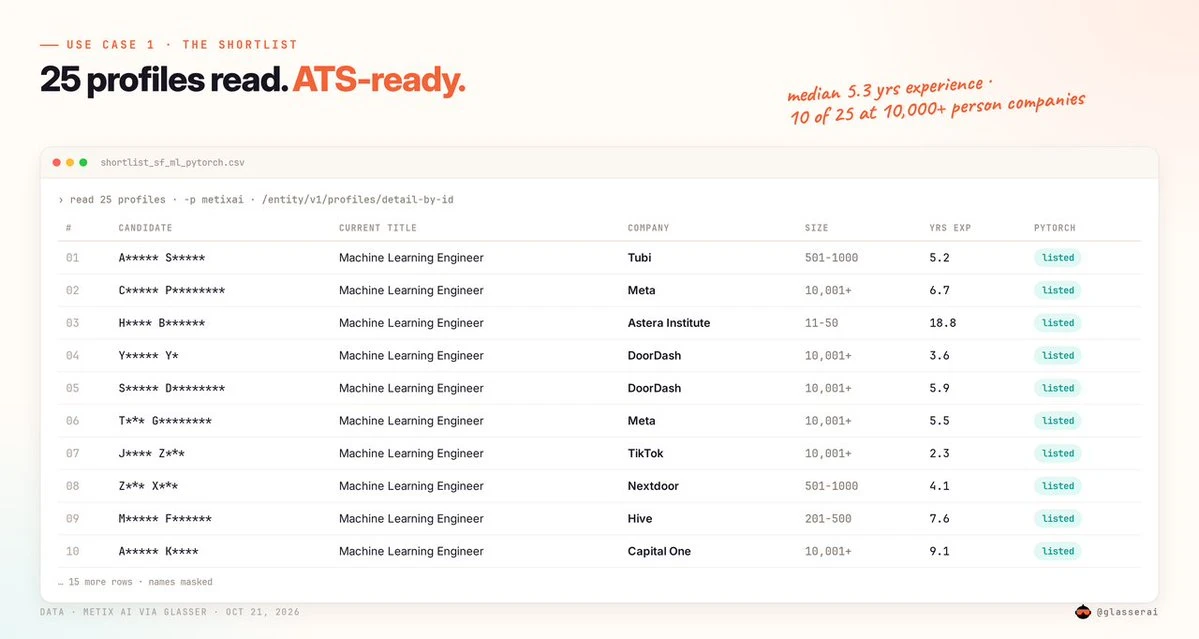
Task: Select candidate C***** P******** in row 02
Action: tap(171, 290)
